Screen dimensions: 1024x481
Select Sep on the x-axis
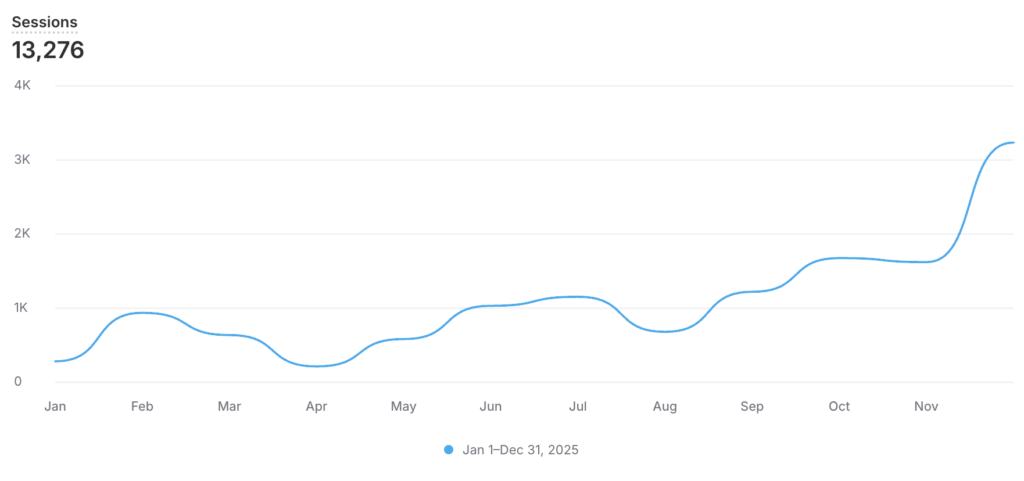point(752,407)
